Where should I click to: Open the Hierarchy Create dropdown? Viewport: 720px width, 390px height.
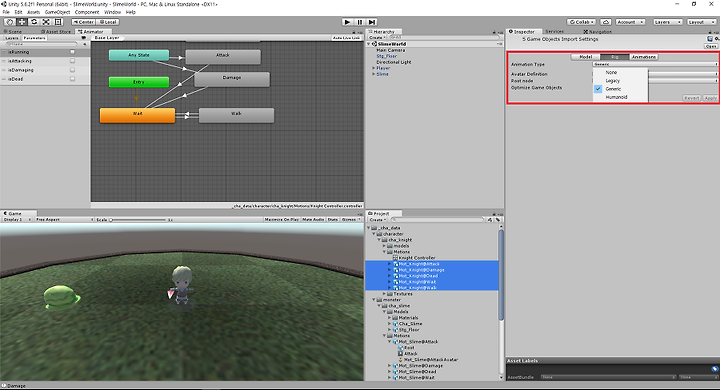pyautogui.click(x=377, y=38)
